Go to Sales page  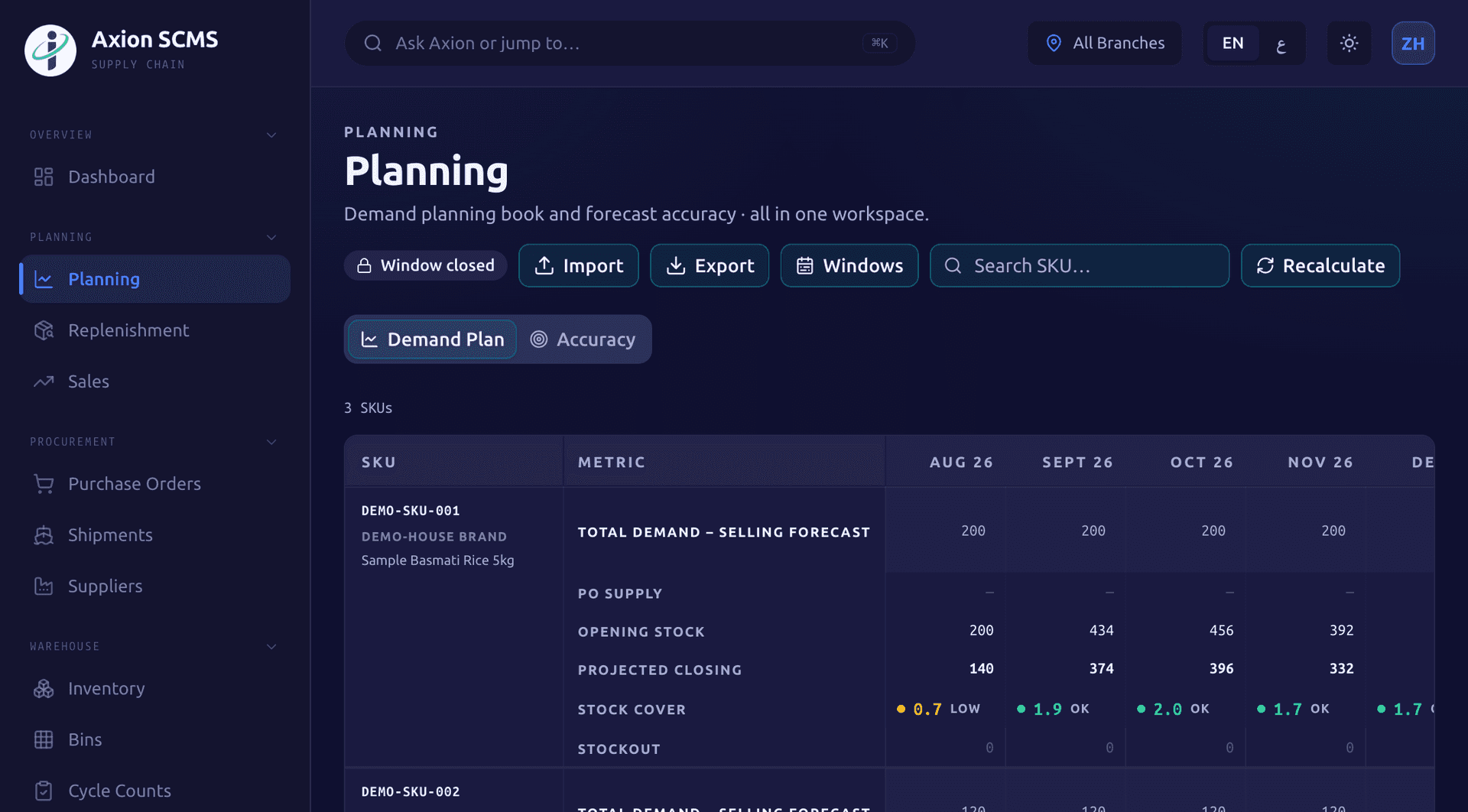point(154,382)
